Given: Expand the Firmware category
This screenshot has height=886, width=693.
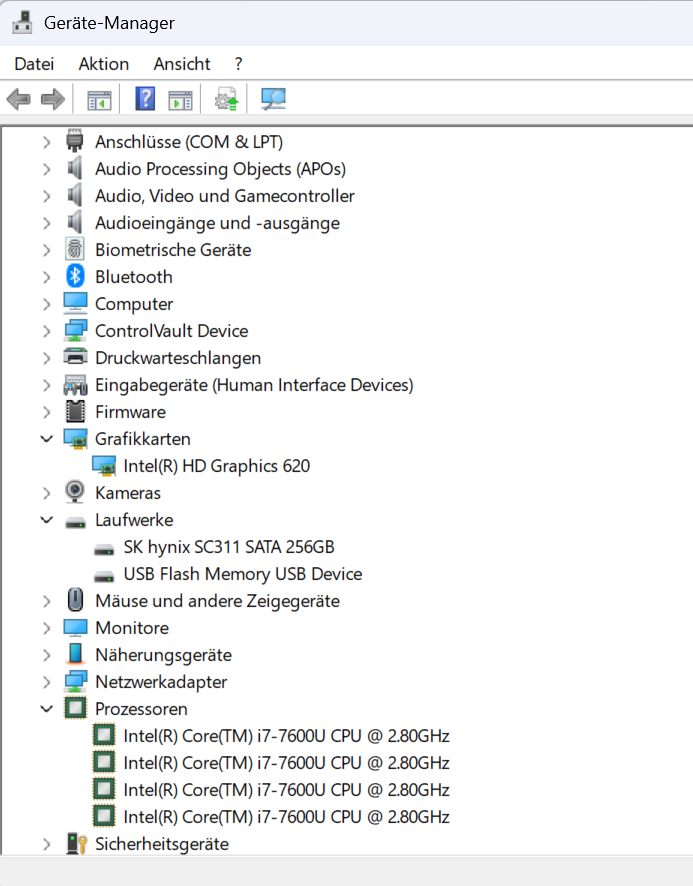Looking at the screenshot, I should pyautogui.click(x=46, y=412).
